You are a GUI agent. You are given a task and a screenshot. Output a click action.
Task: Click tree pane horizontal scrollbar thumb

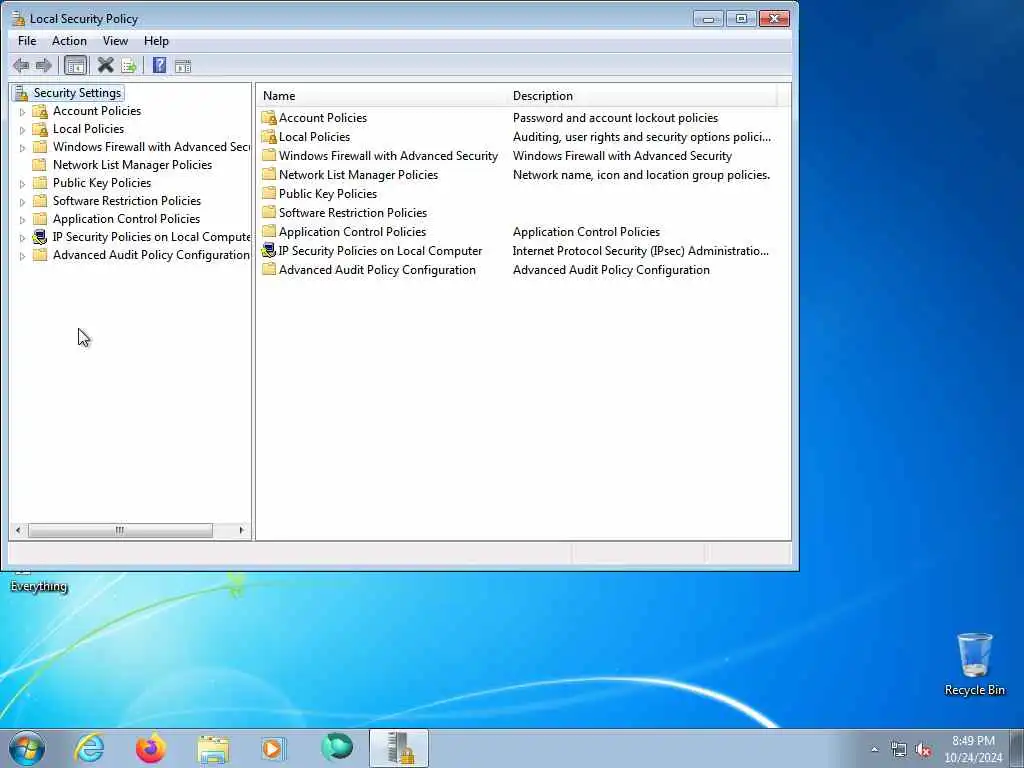[120, 530]
